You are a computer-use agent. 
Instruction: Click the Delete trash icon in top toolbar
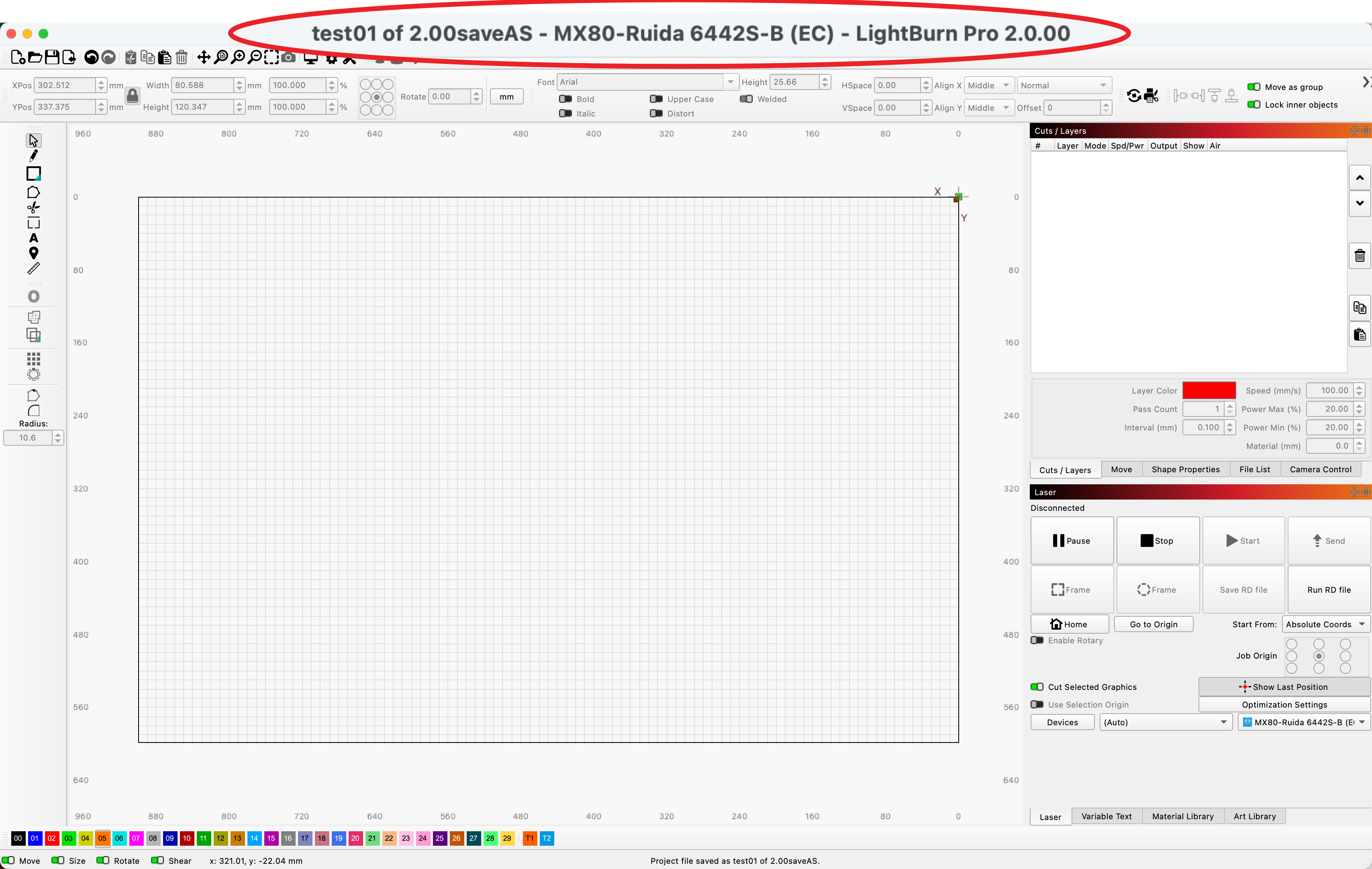[x=182, y=57]
